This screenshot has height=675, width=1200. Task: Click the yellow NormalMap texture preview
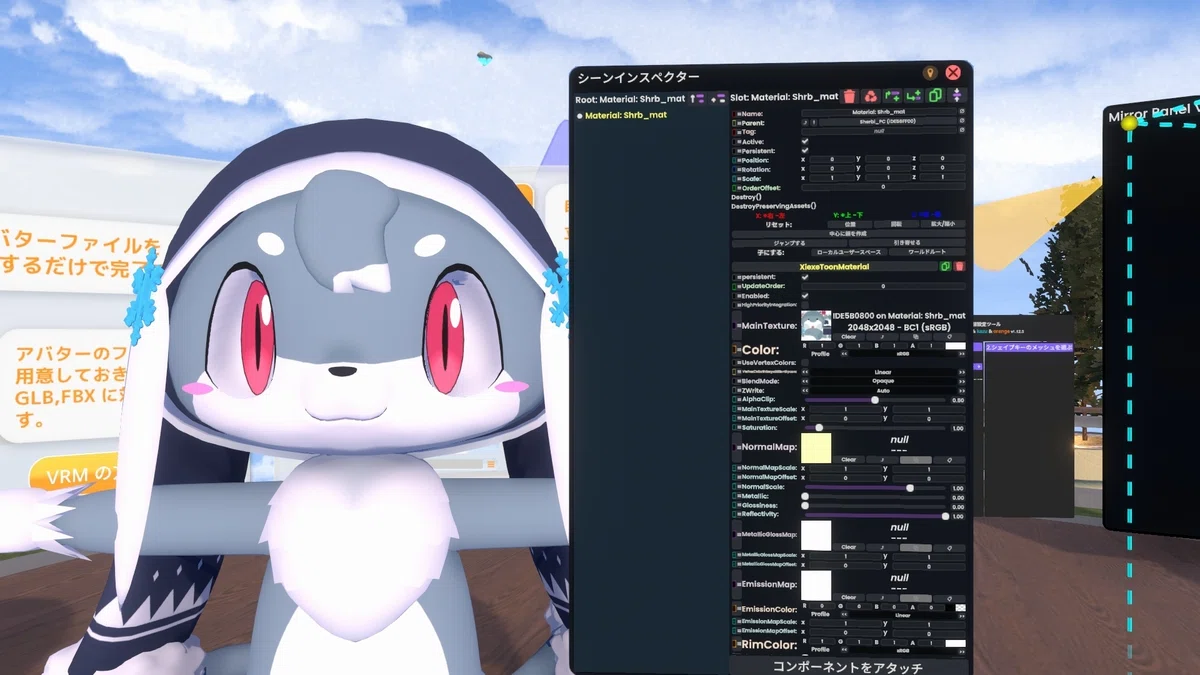[816, 448]
